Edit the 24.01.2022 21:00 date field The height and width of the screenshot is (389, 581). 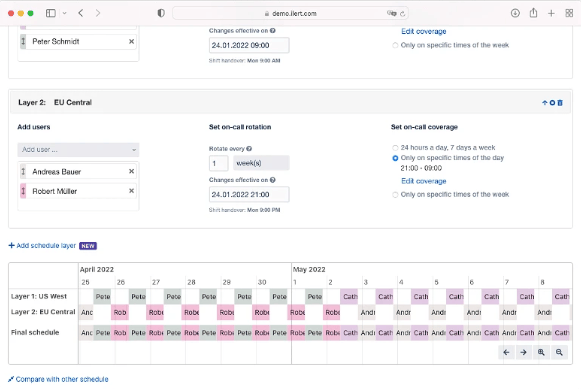tap(249, 194)
